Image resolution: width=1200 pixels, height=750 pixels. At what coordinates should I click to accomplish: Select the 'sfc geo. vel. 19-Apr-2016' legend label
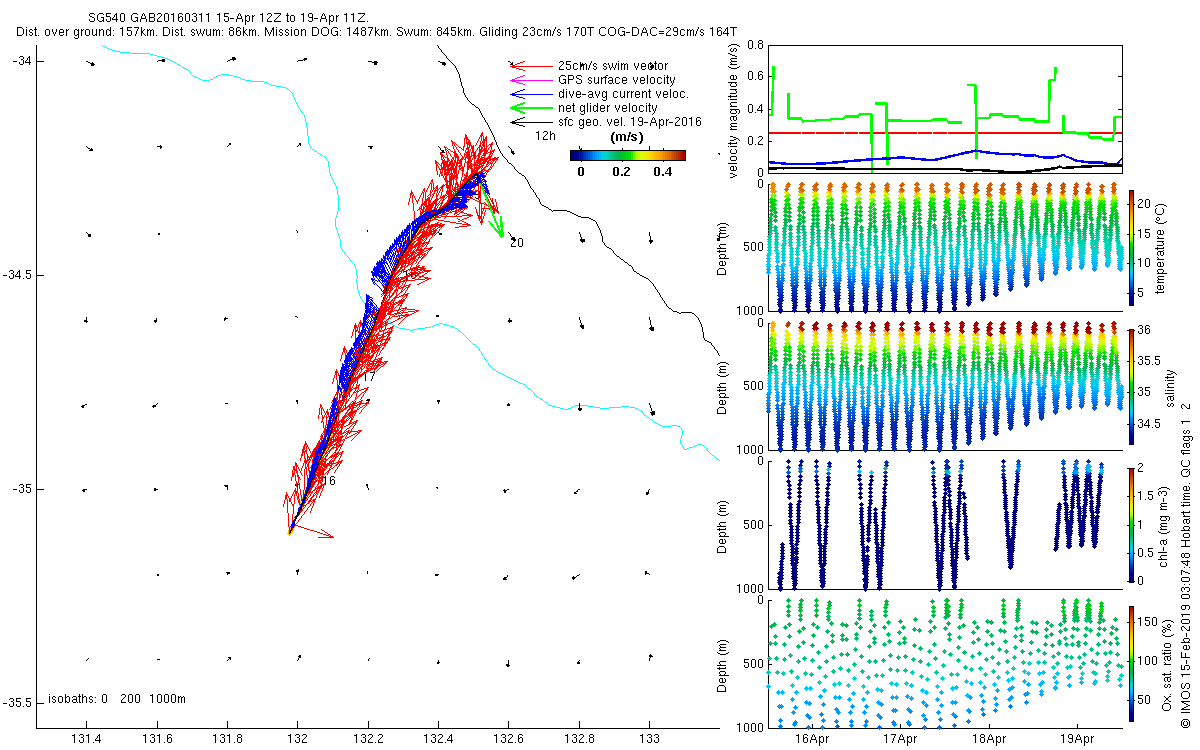click(x=630, y=121)
